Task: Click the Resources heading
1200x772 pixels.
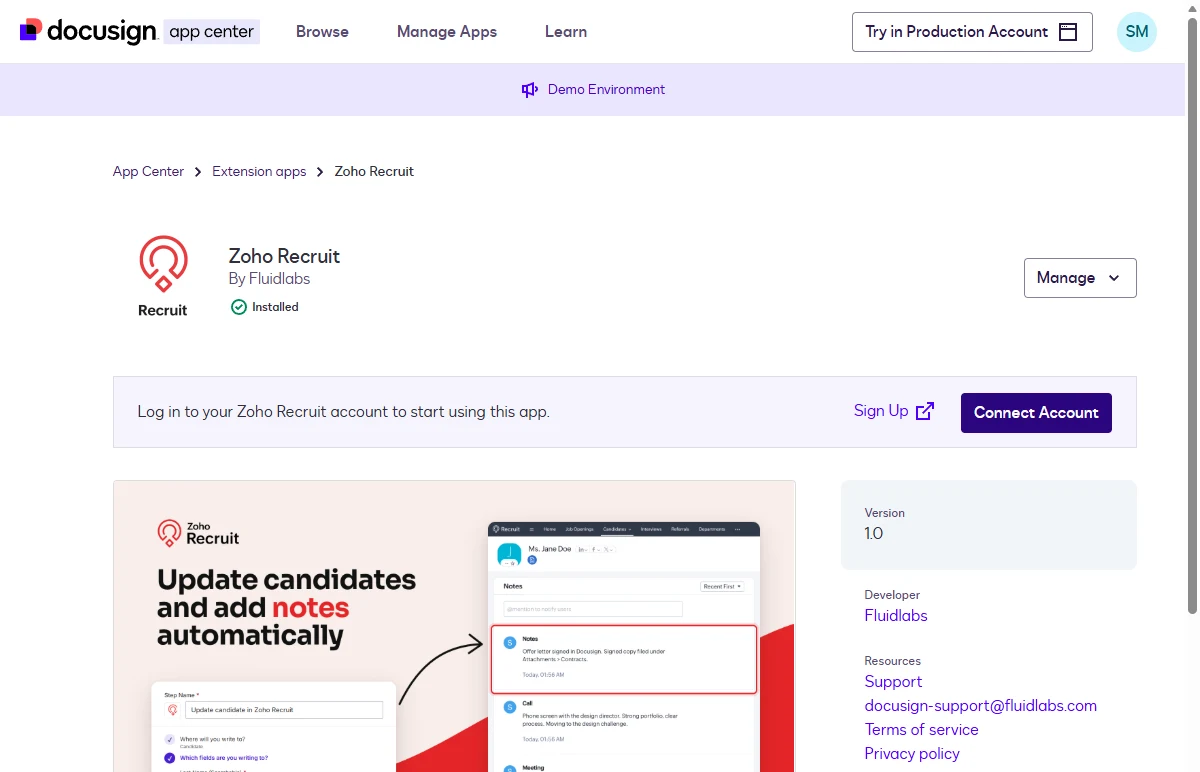Action: [893, 661]
